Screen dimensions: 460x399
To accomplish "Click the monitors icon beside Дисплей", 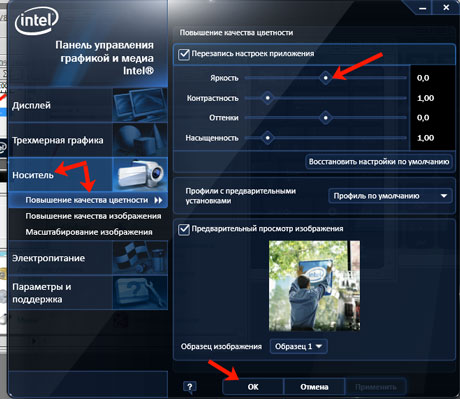I will click(x=140, y=105).
